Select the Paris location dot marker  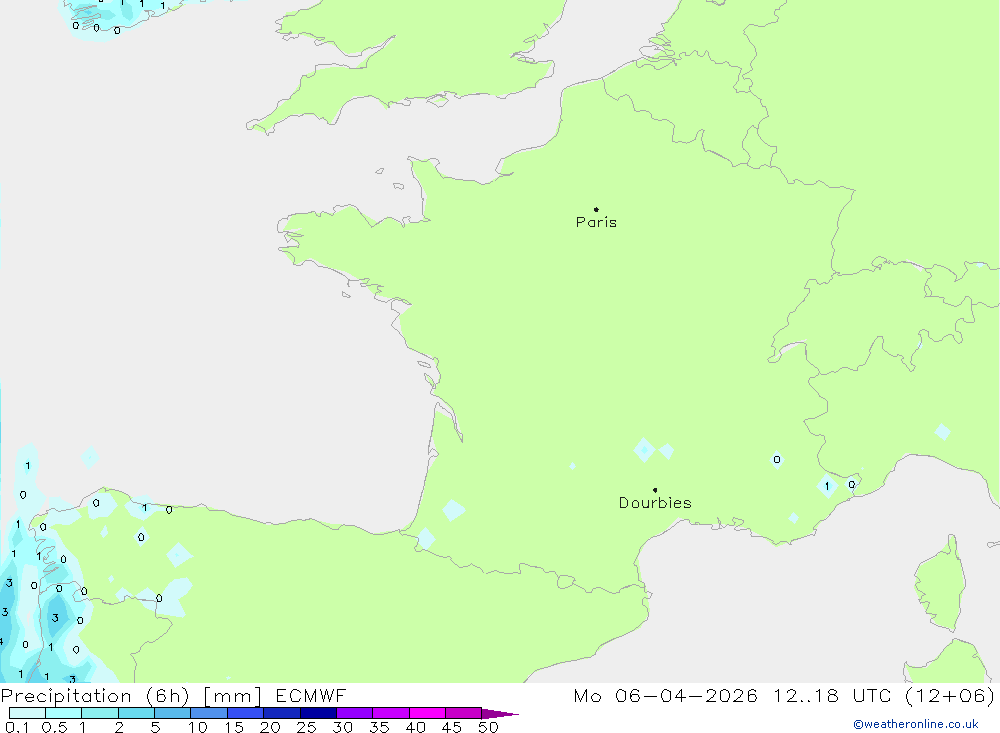[x=596, y=209]
